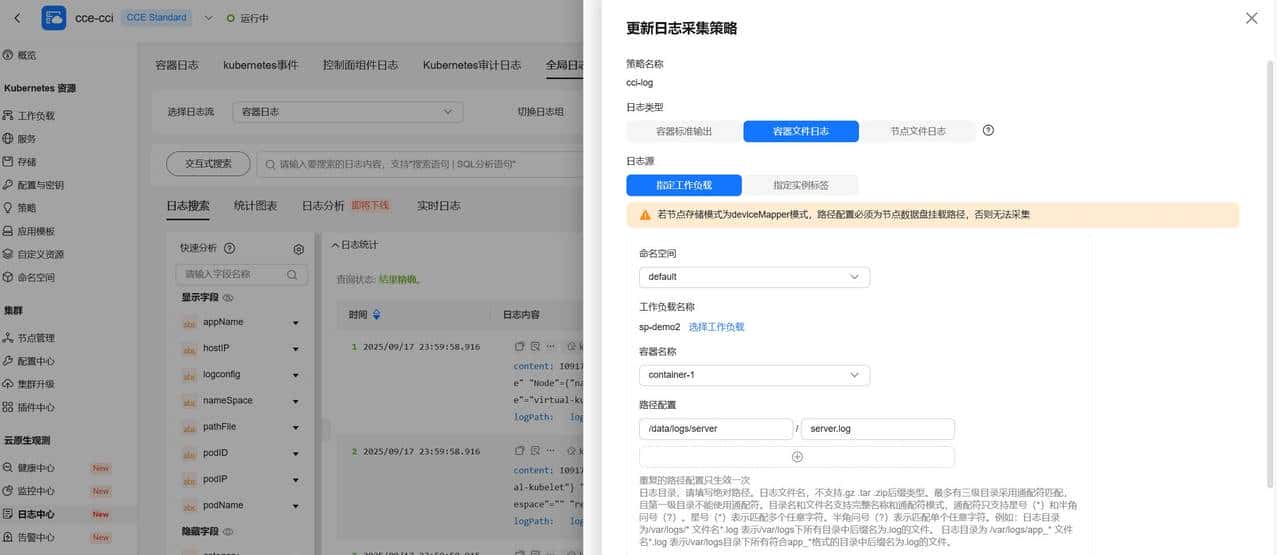Click the 工作负载 sidebar icon

coord(8,115)
